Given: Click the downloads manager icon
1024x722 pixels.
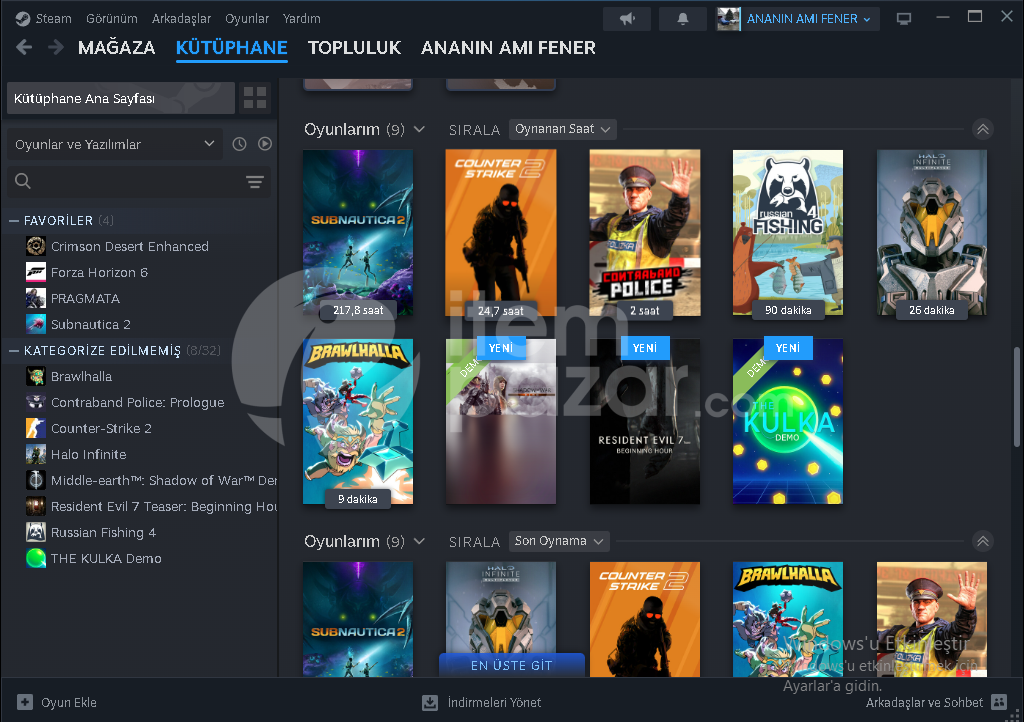Looking at the screenshot, I should 430,702.
